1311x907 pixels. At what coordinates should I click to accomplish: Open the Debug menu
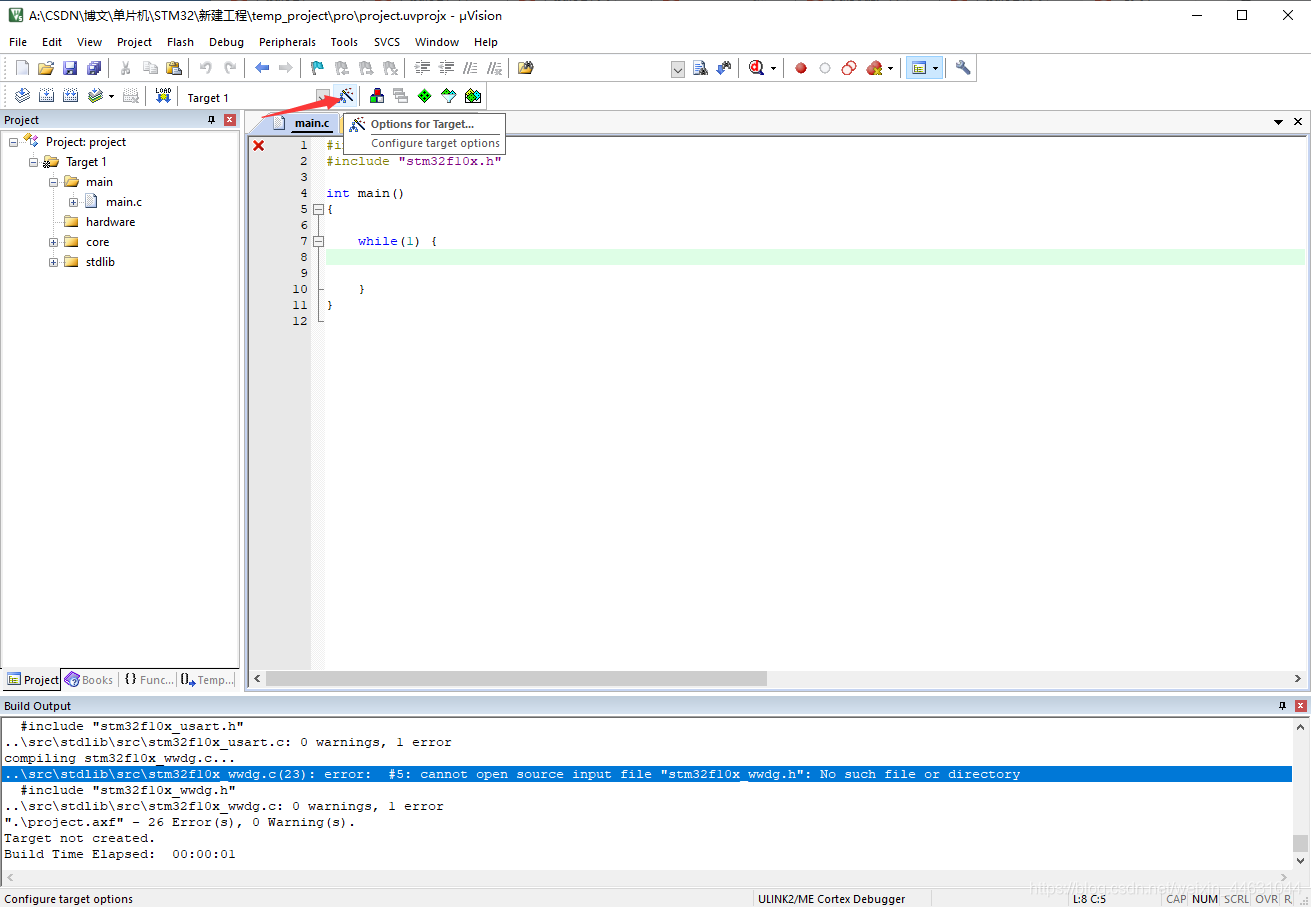point(226,42)
